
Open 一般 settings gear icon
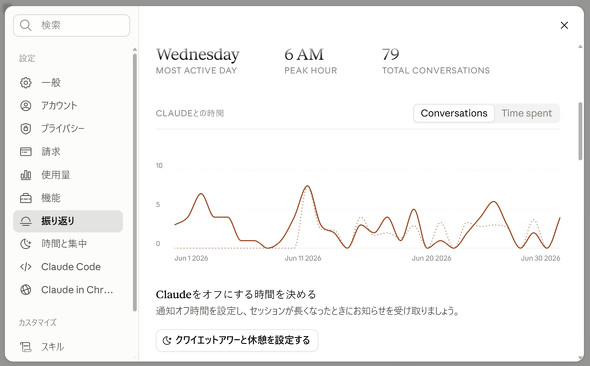[26, 82]
